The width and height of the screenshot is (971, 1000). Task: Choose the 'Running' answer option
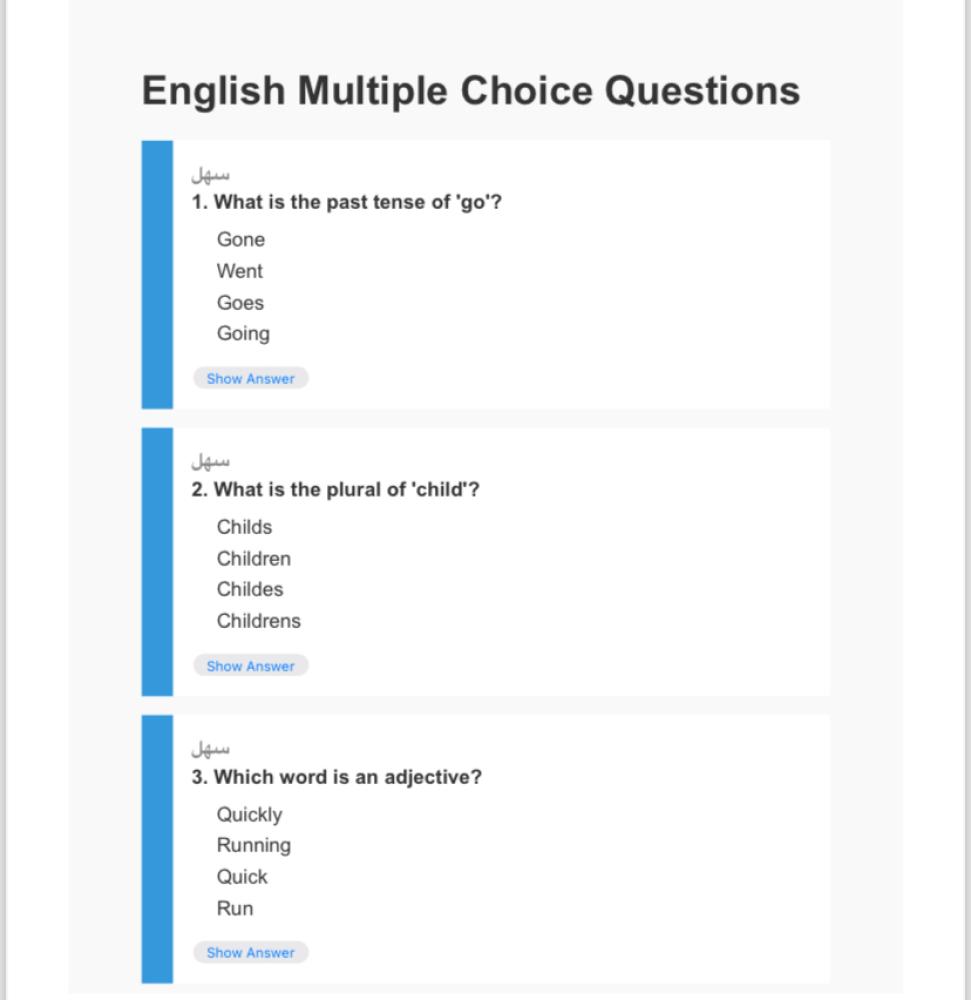click(254, 846)
